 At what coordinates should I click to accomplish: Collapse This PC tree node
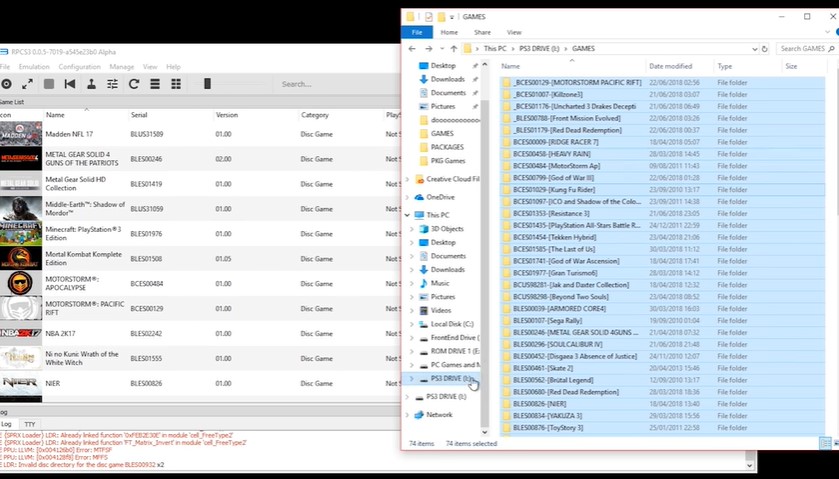[408, 215]
